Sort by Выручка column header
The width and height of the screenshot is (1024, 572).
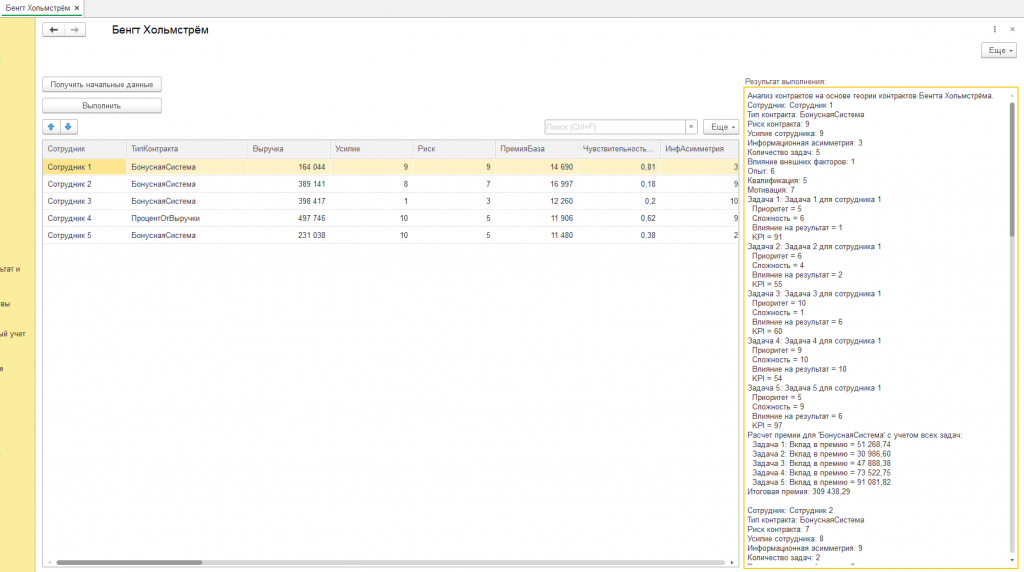coord(289,149)
